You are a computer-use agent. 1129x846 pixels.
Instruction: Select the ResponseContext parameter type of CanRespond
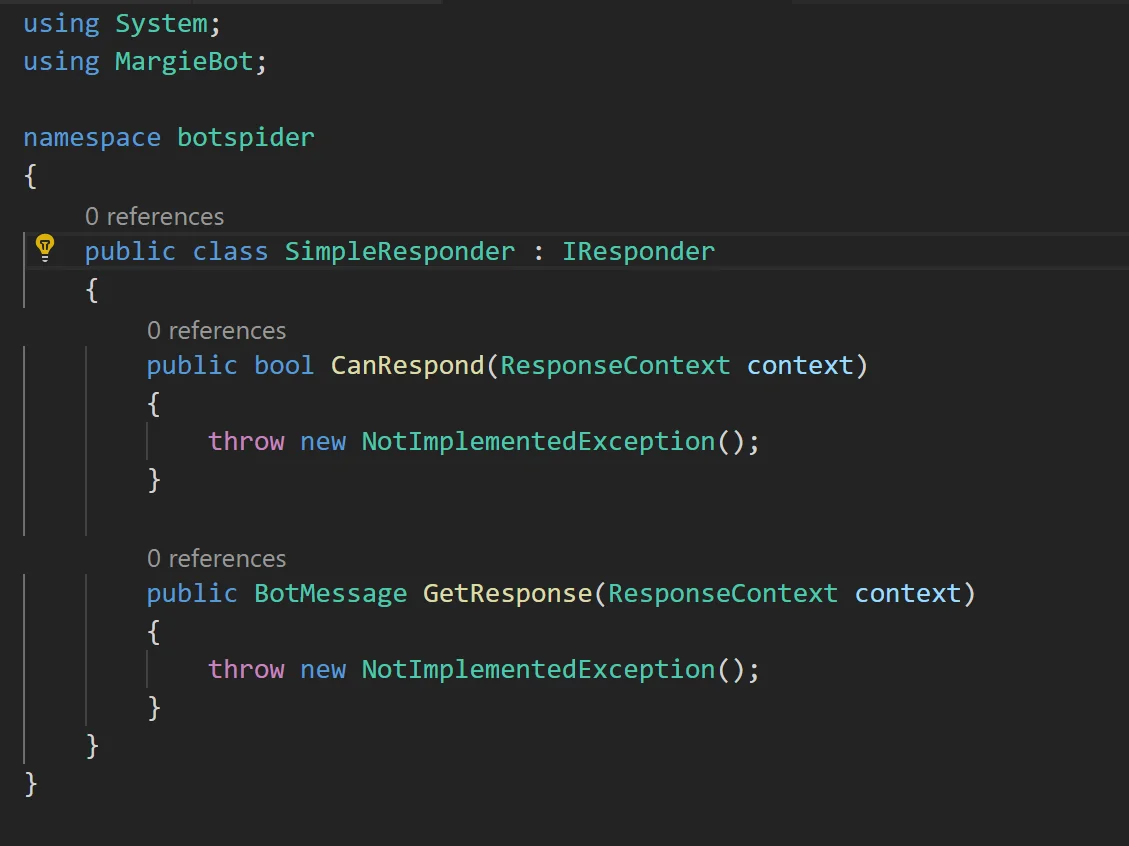[615, 366]
